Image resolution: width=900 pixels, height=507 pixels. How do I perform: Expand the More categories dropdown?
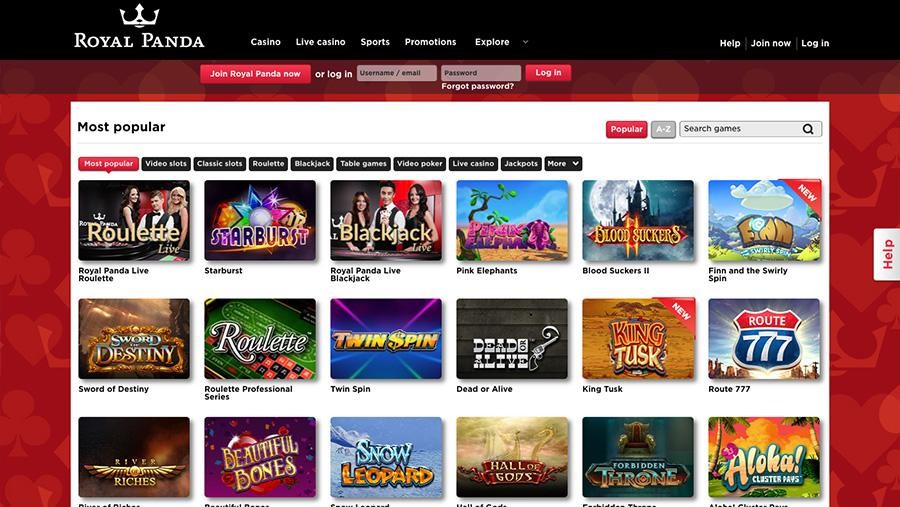coord(563,164)
